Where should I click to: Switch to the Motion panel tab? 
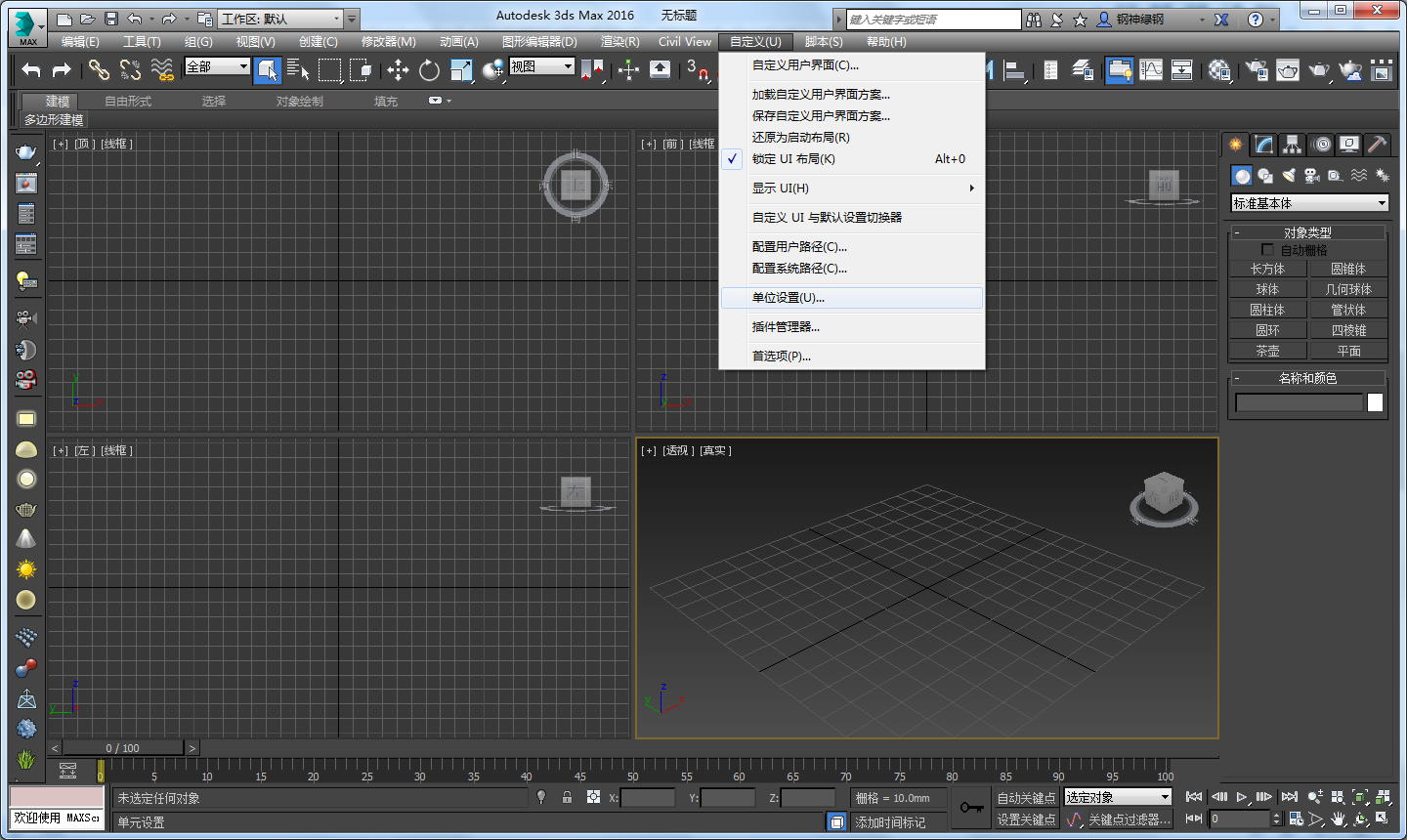click(x=1321, y=145)
